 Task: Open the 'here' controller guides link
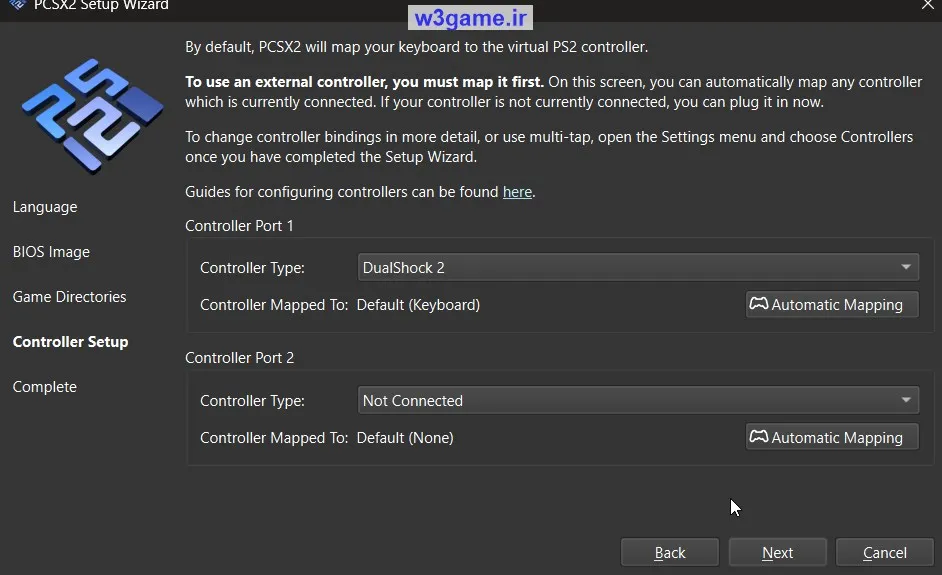[517, 192]
